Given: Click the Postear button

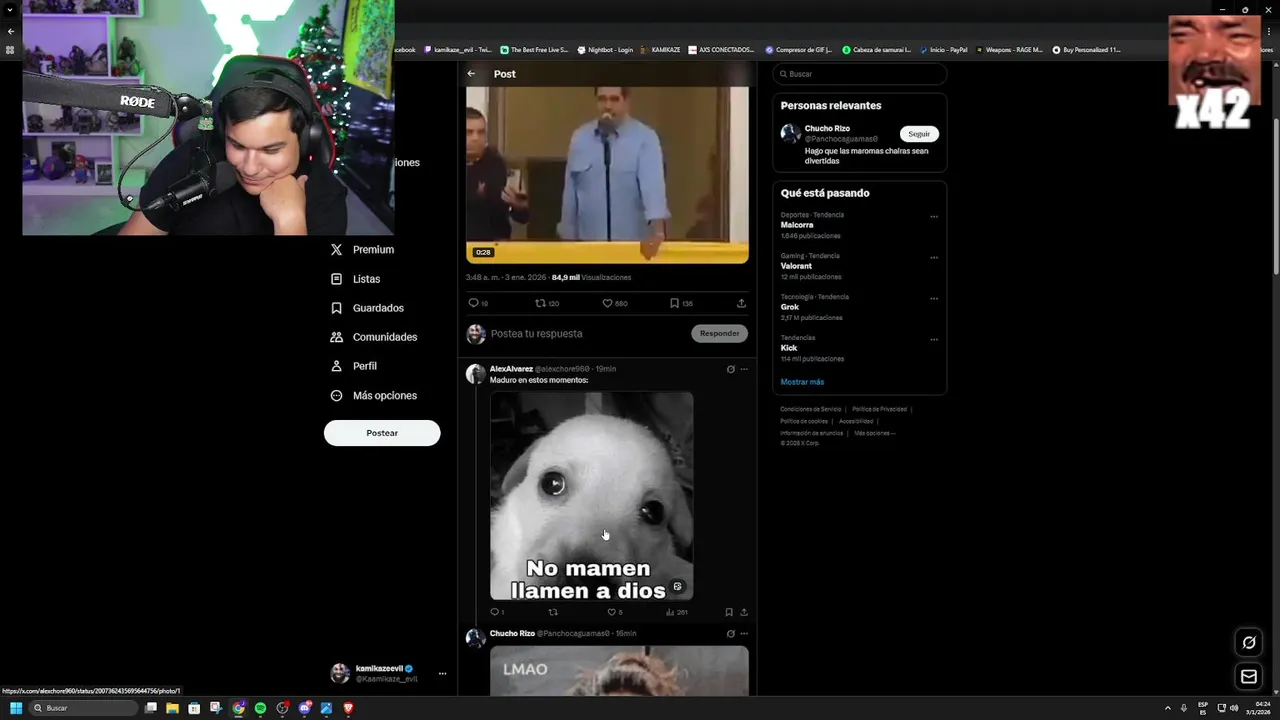Looking at the screenshot, I should (x=382, y=433).
